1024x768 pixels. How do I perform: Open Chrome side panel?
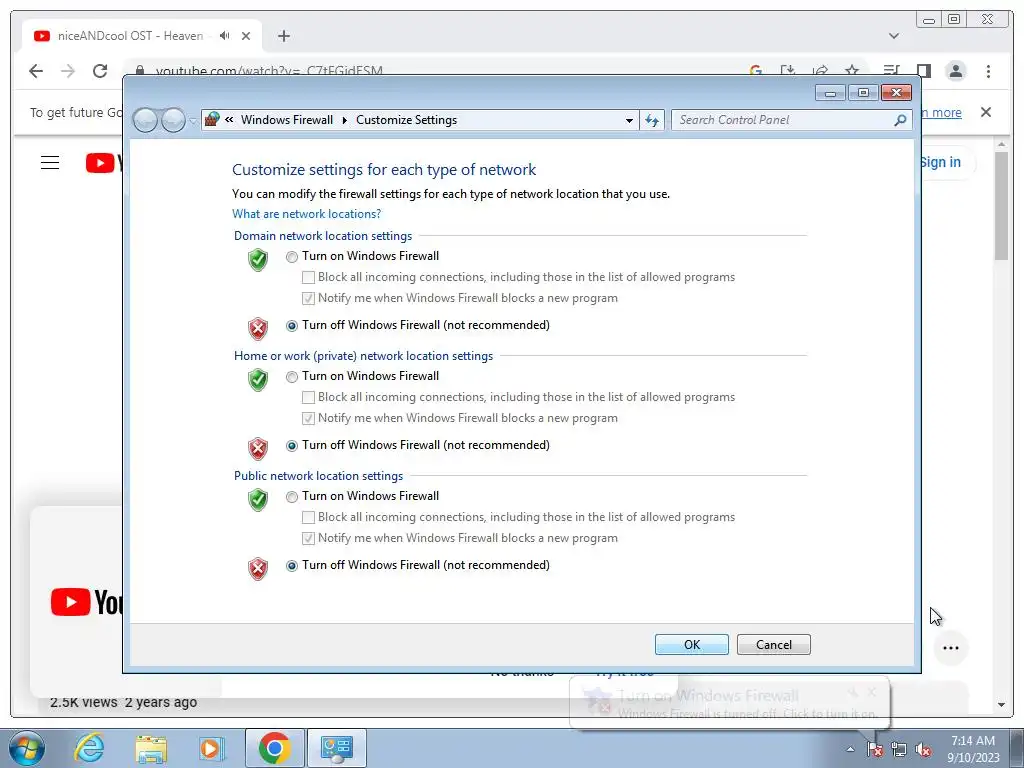point(923,71)
